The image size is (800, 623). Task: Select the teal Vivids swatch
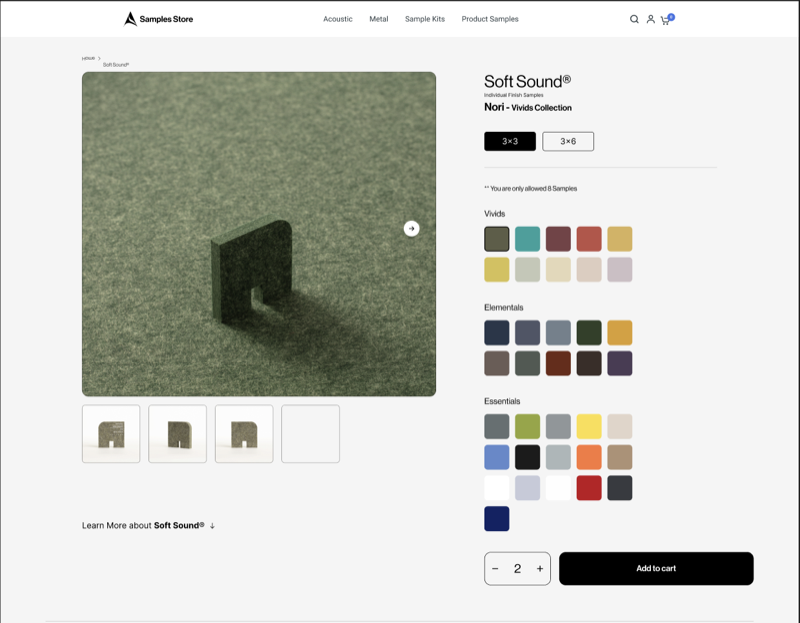[x=527, y=239]
